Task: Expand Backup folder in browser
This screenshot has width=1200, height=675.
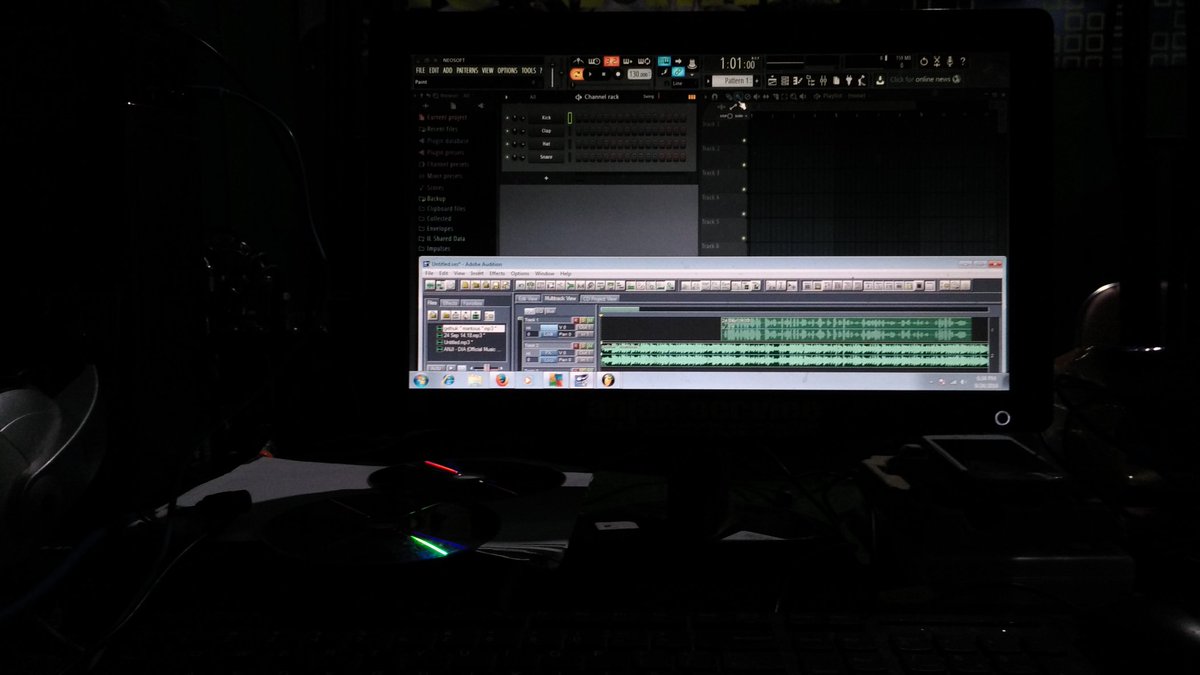Action: (433, 198)
